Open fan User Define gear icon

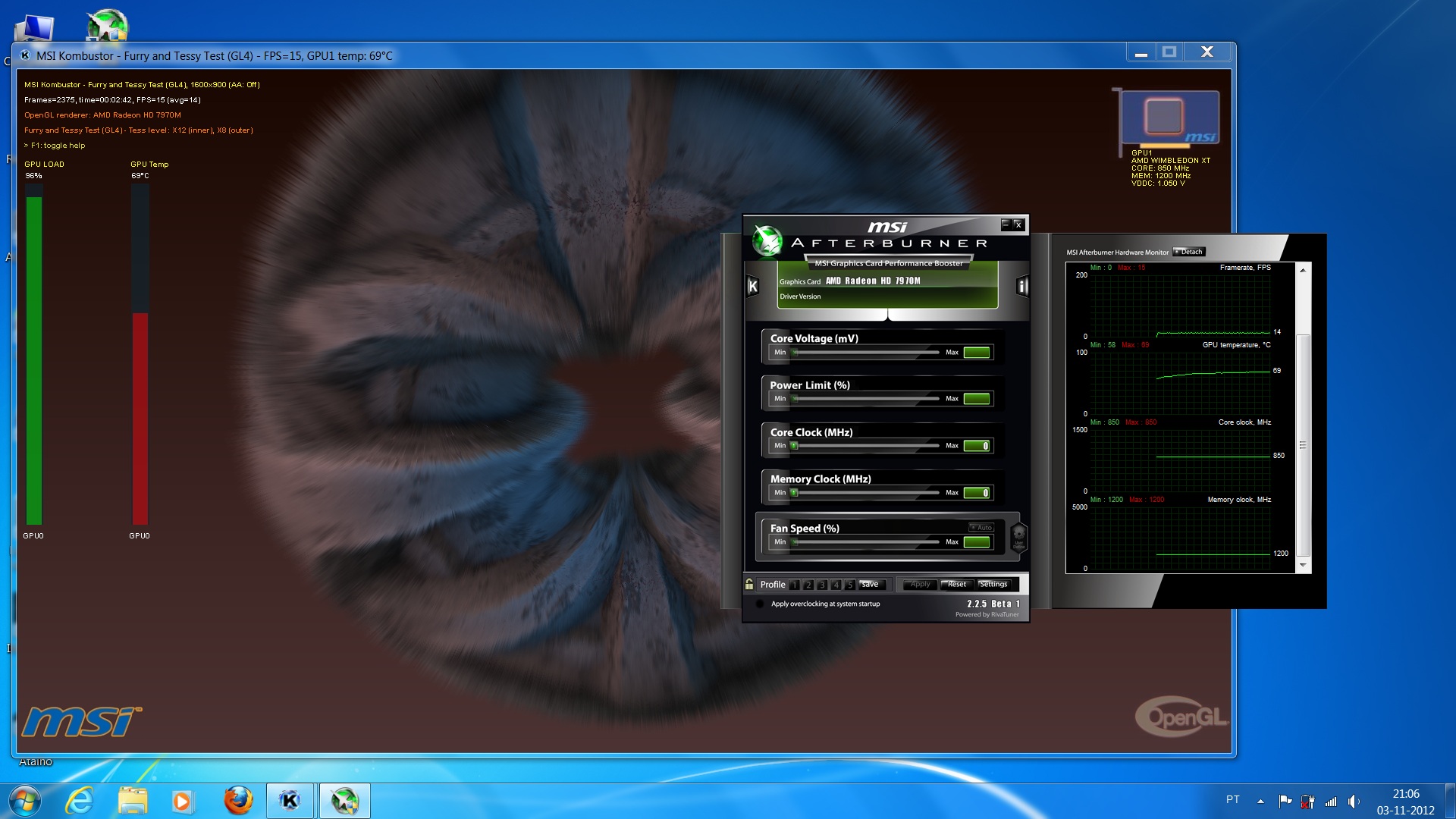pyautogui.click(x=1018, y=537)
